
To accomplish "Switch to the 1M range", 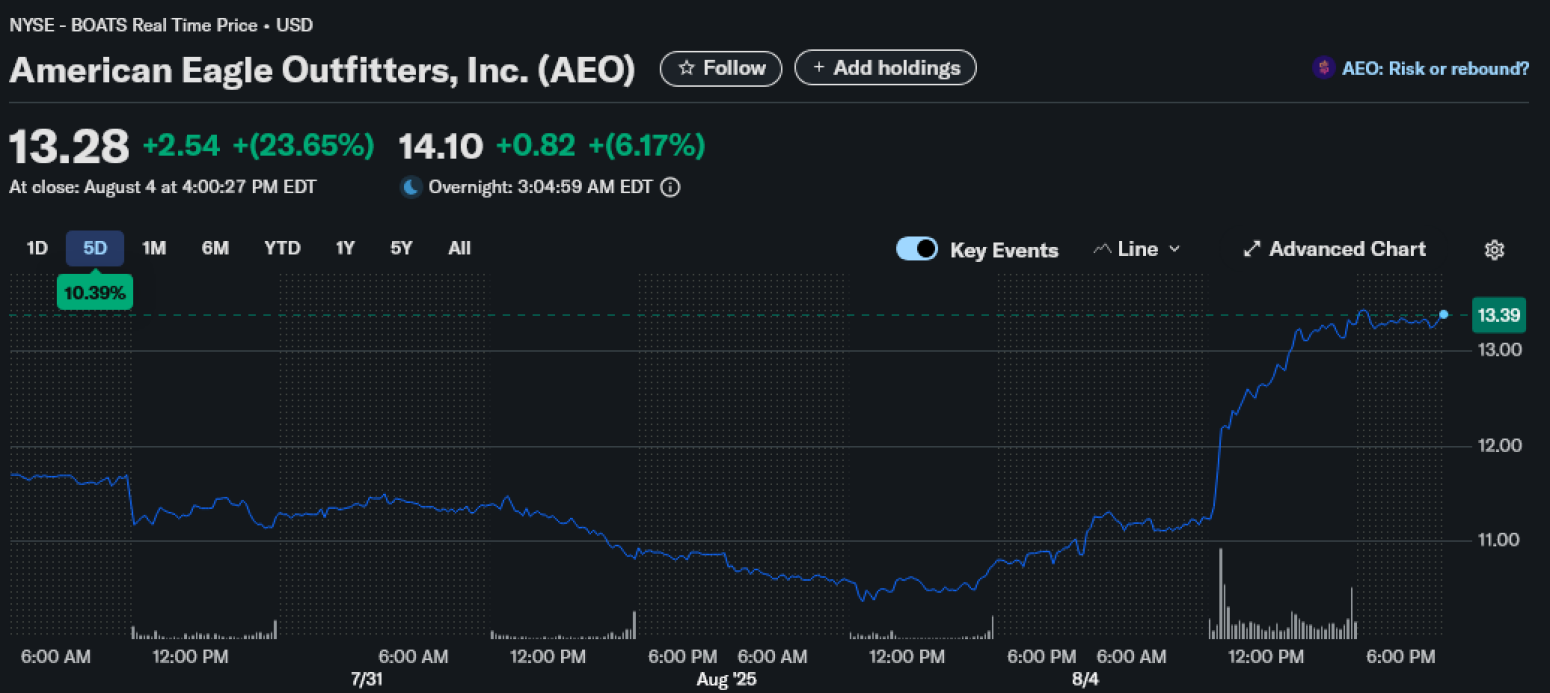I will [x=154, y=248].
